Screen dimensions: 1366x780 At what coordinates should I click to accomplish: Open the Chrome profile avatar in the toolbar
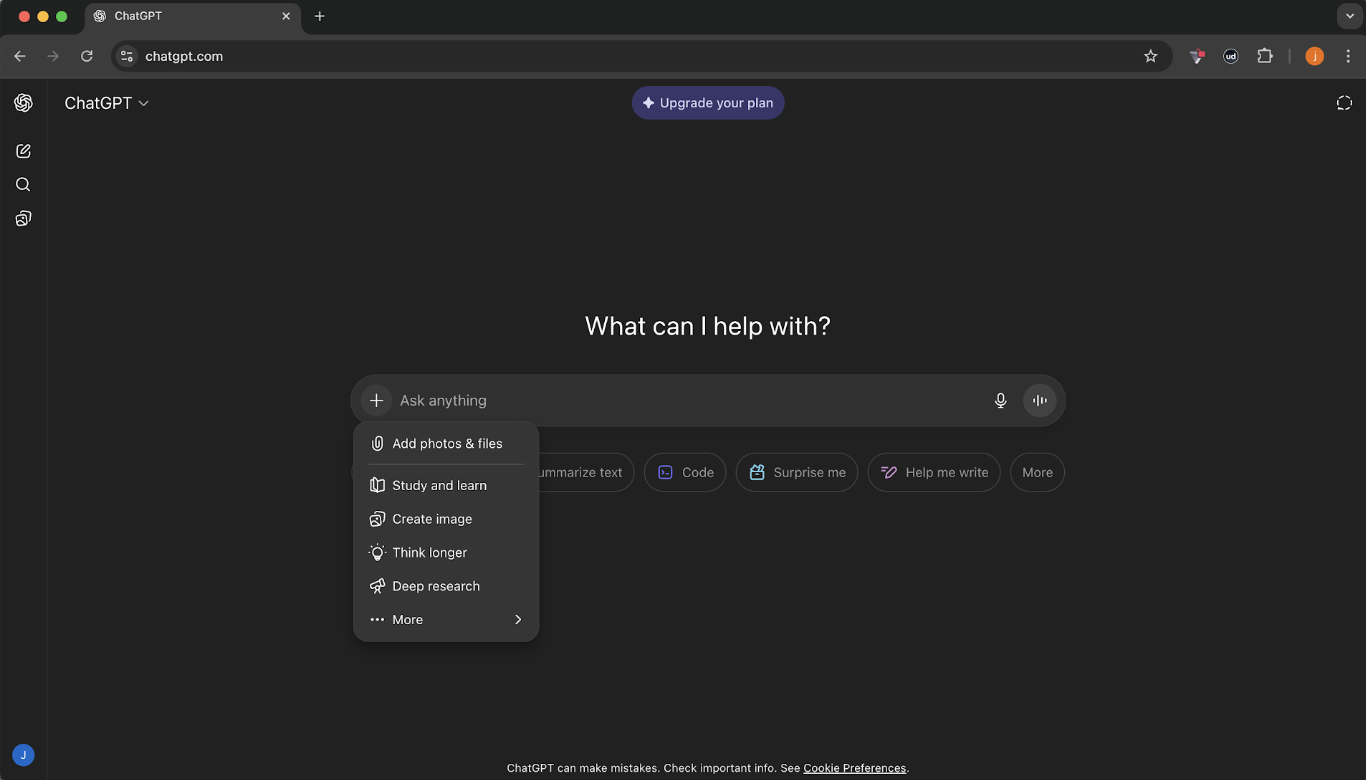coord(1315,56)
